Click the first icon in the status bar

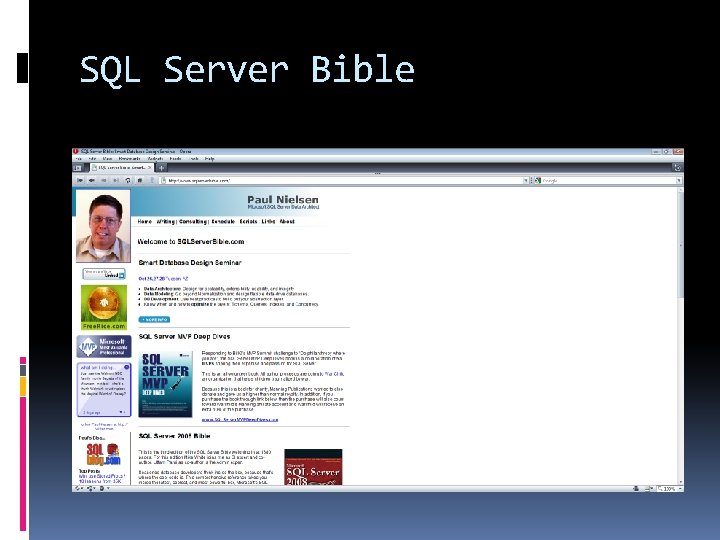79,489
